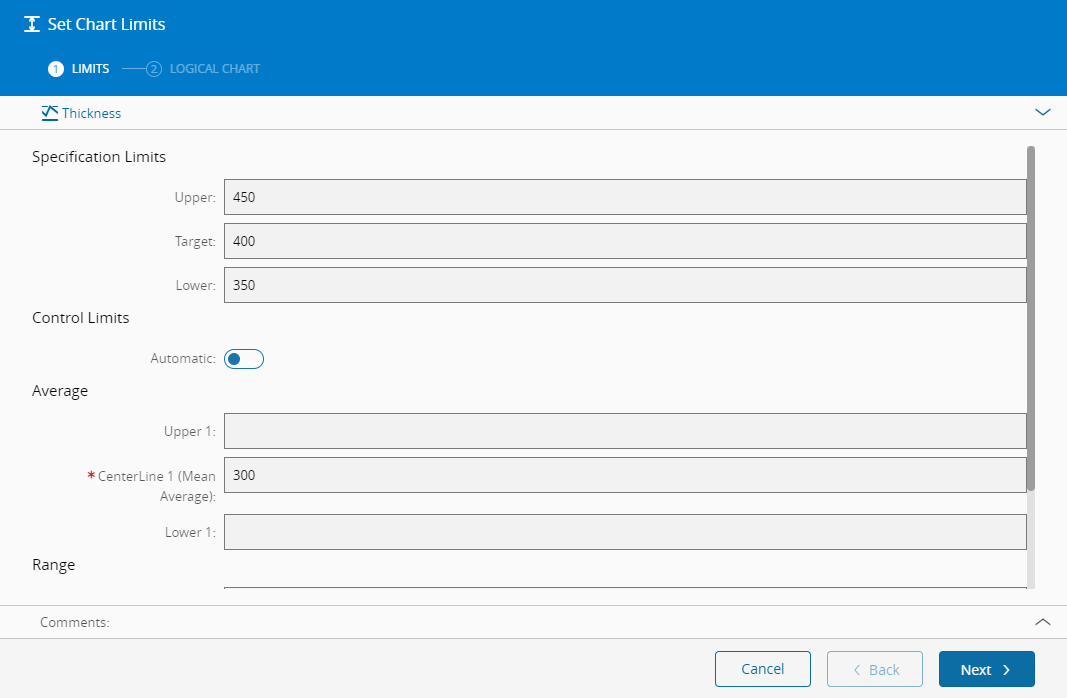Click the Upper specification limit field
Viewport: 1067px width, 698px height.
point(625,197)
